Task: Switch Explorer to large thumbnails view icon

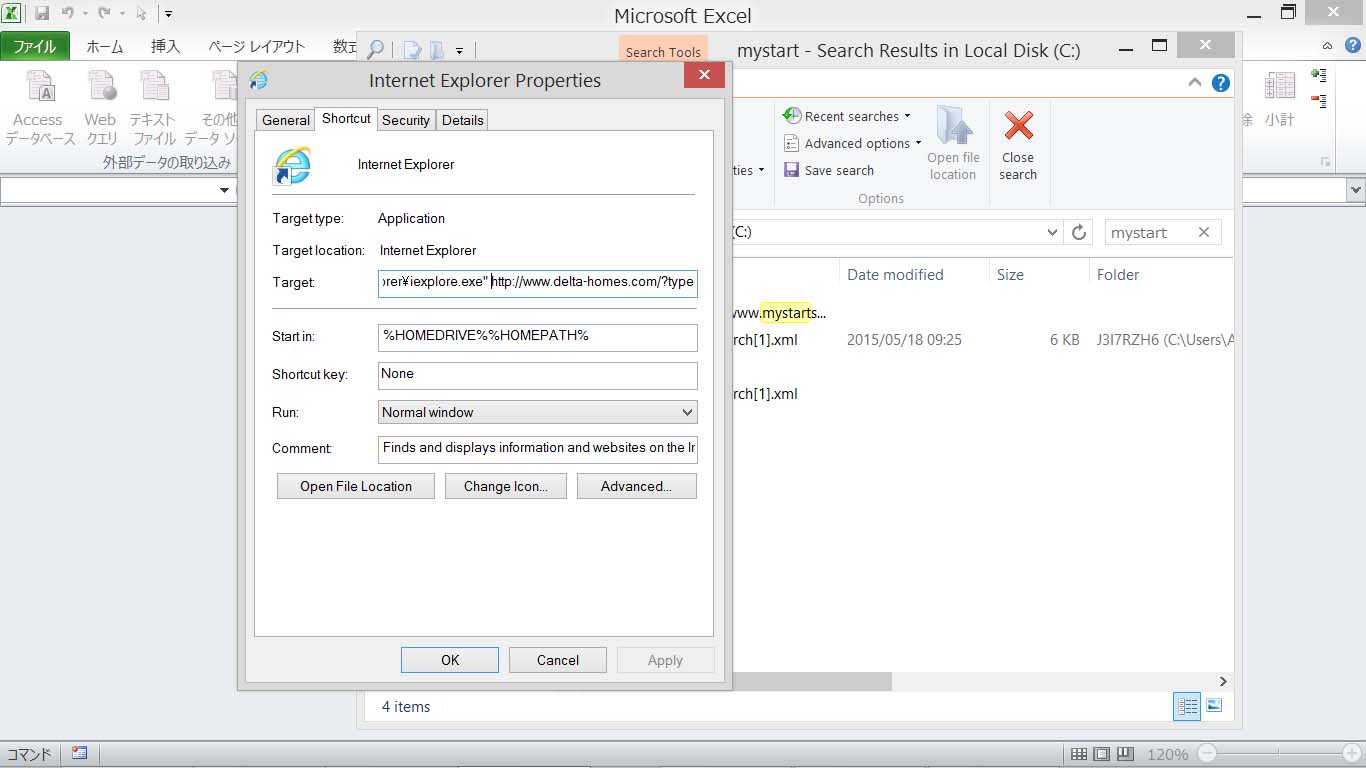Action: [1214, 706]
